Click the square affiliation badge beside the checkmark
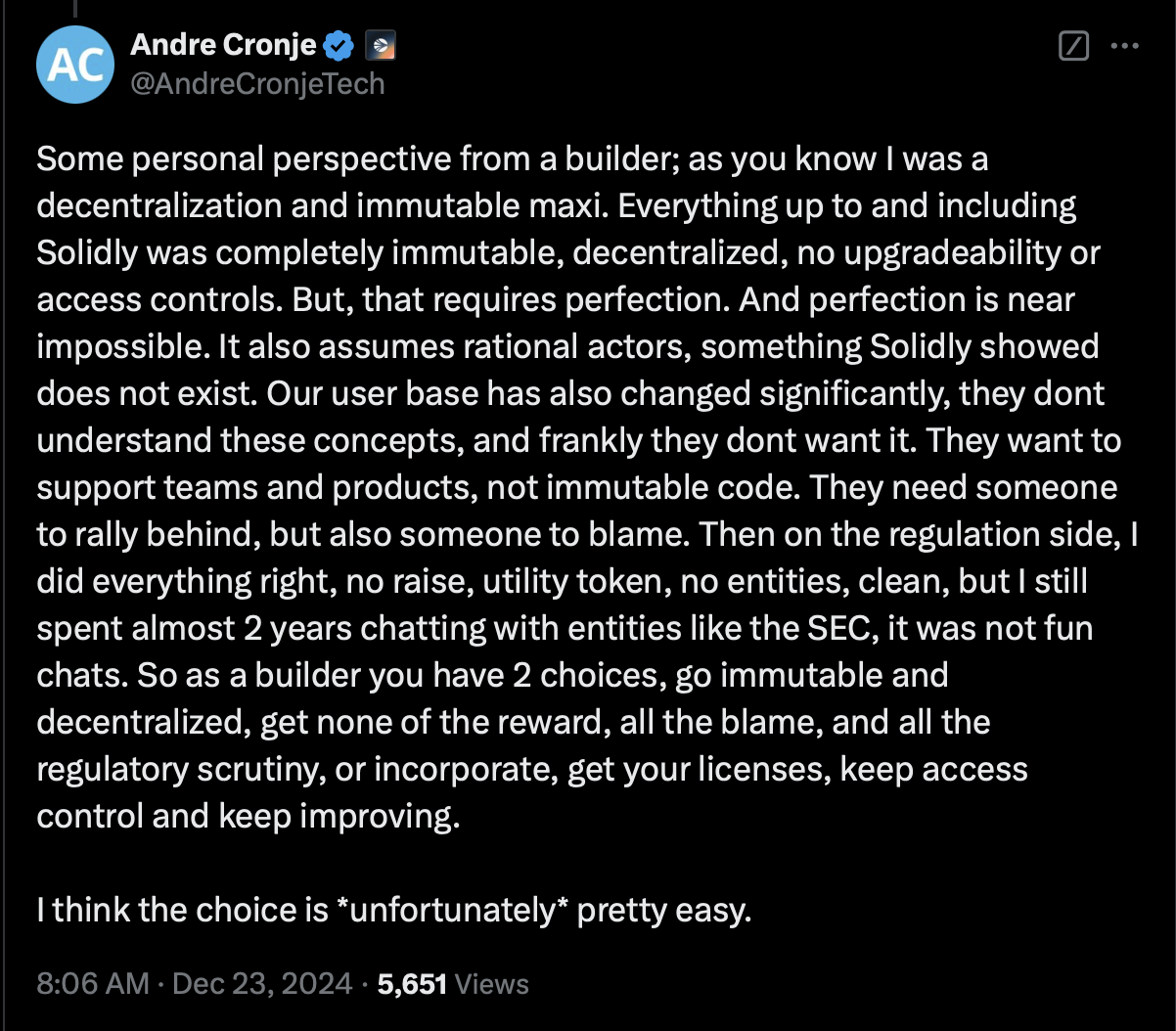This screenshot has height=1031, width=1176. (x=381, y=45)
